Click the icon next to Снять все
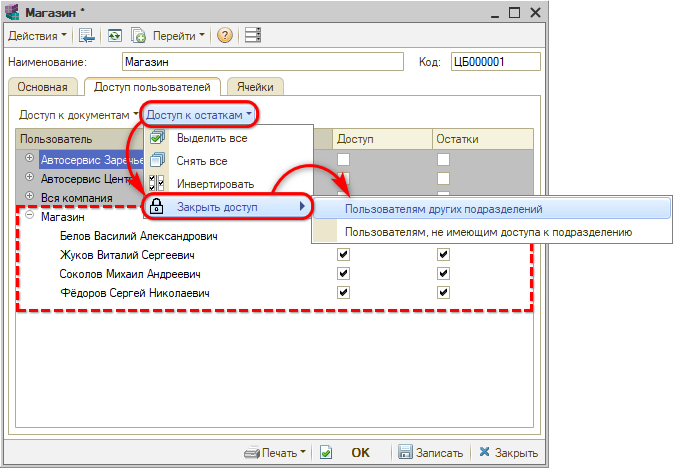The width and height of the screenshot is (673, 468). click(157, 161)
